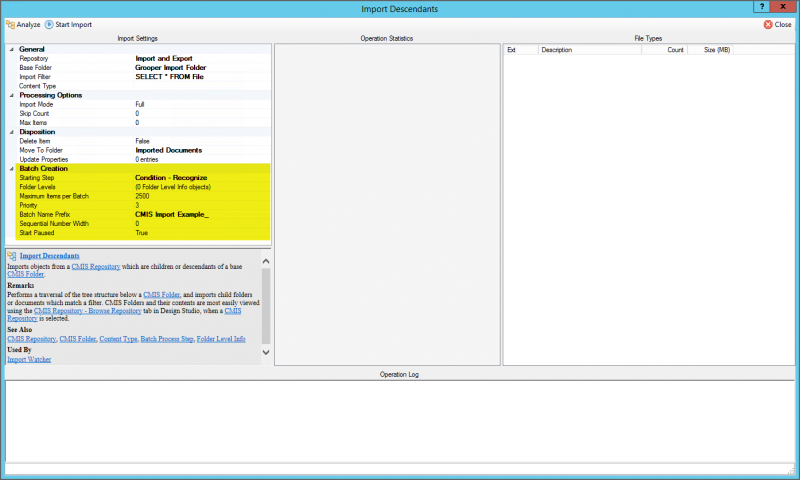Click the Import Descendants help panel icon

[12, 256]
